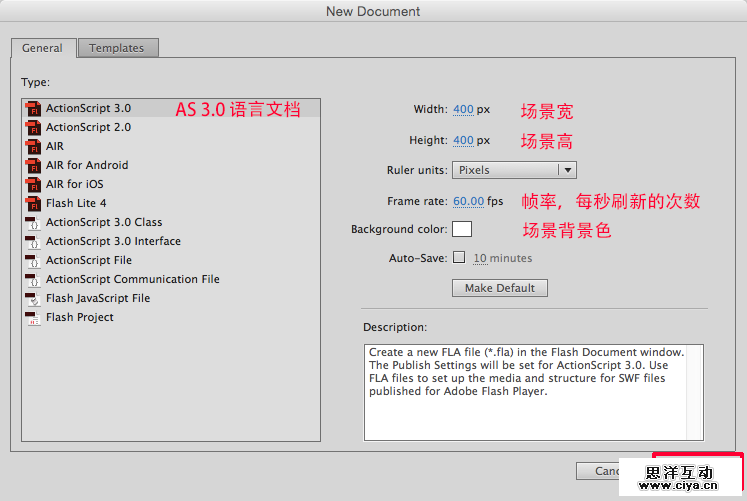Open the Ruler units dropdown
747x501 pixels.
point(514,170)
